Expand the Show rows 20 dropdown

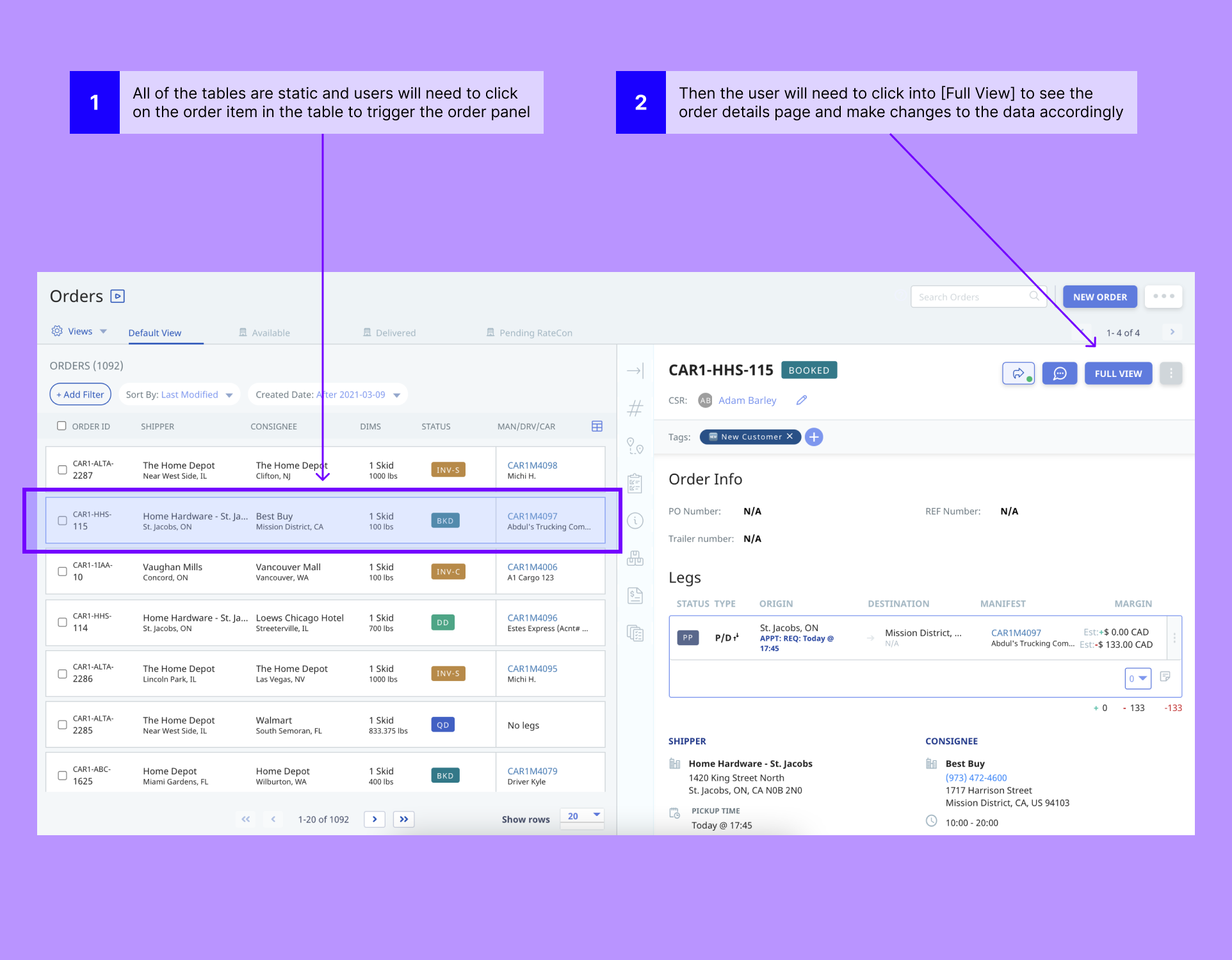point(582,817)
